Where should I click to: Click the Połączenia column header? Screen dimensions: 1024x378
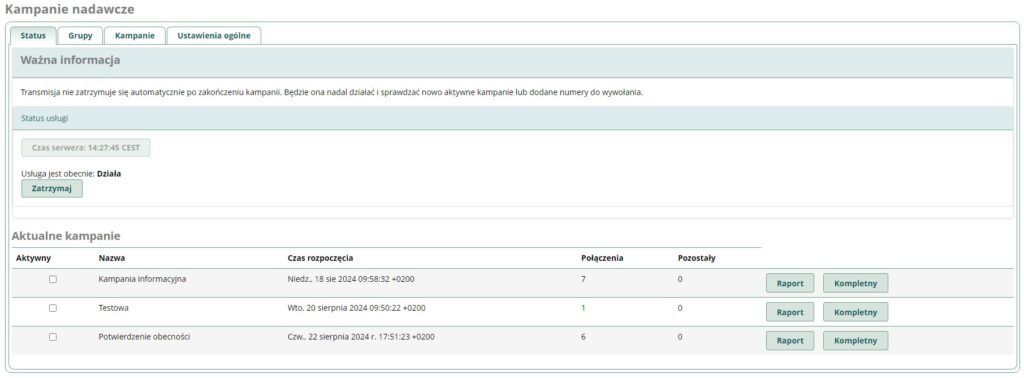pyautogui.click(x=602, y=258)
